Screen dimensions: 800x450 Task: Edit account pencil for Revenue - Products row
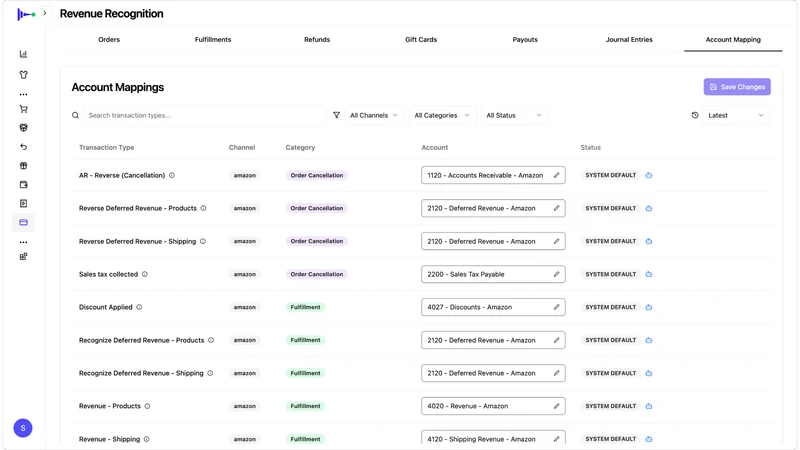coord(557,406)
